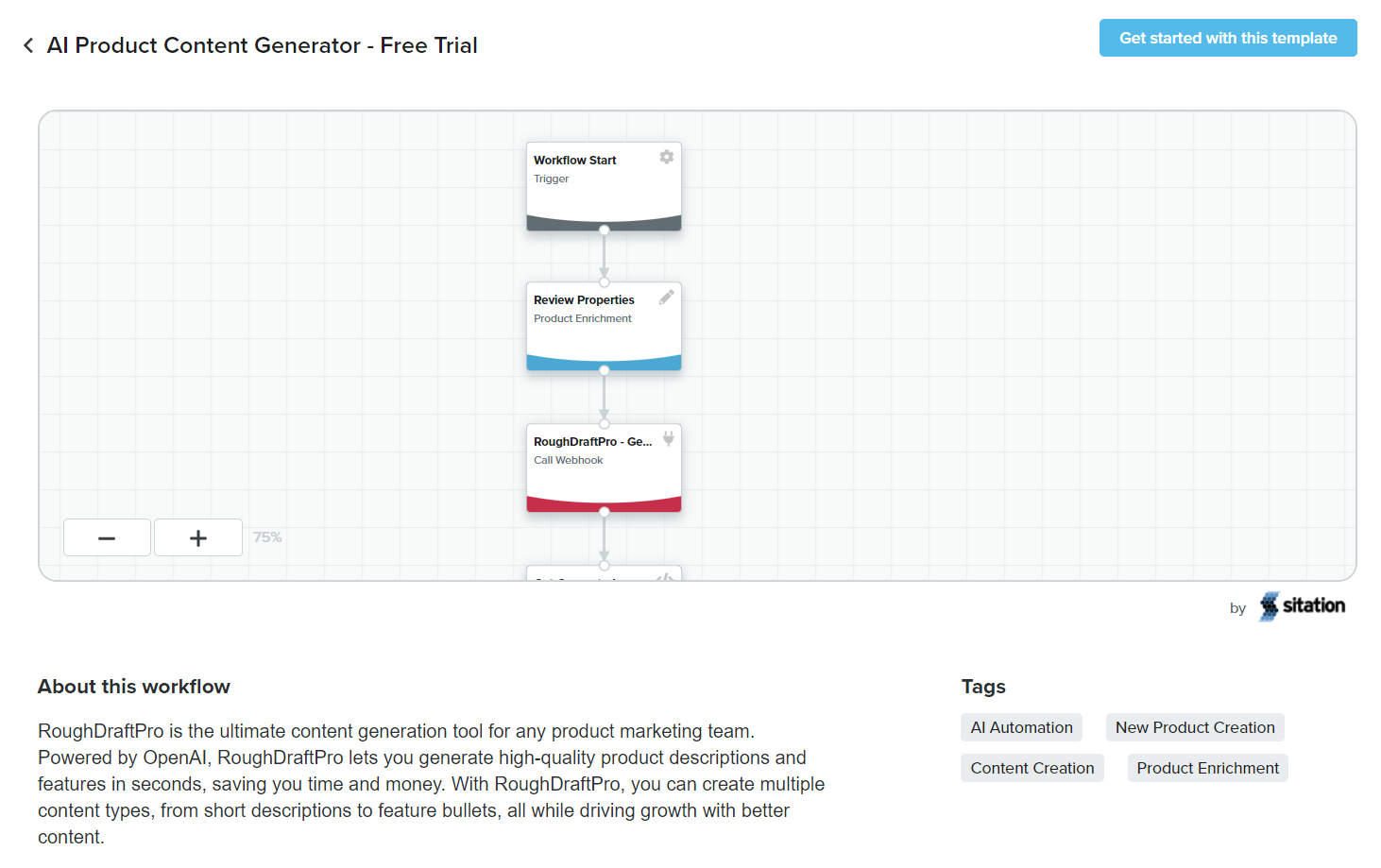
Task: Open the AI Automation tag
Action: tap(1021, 727)
